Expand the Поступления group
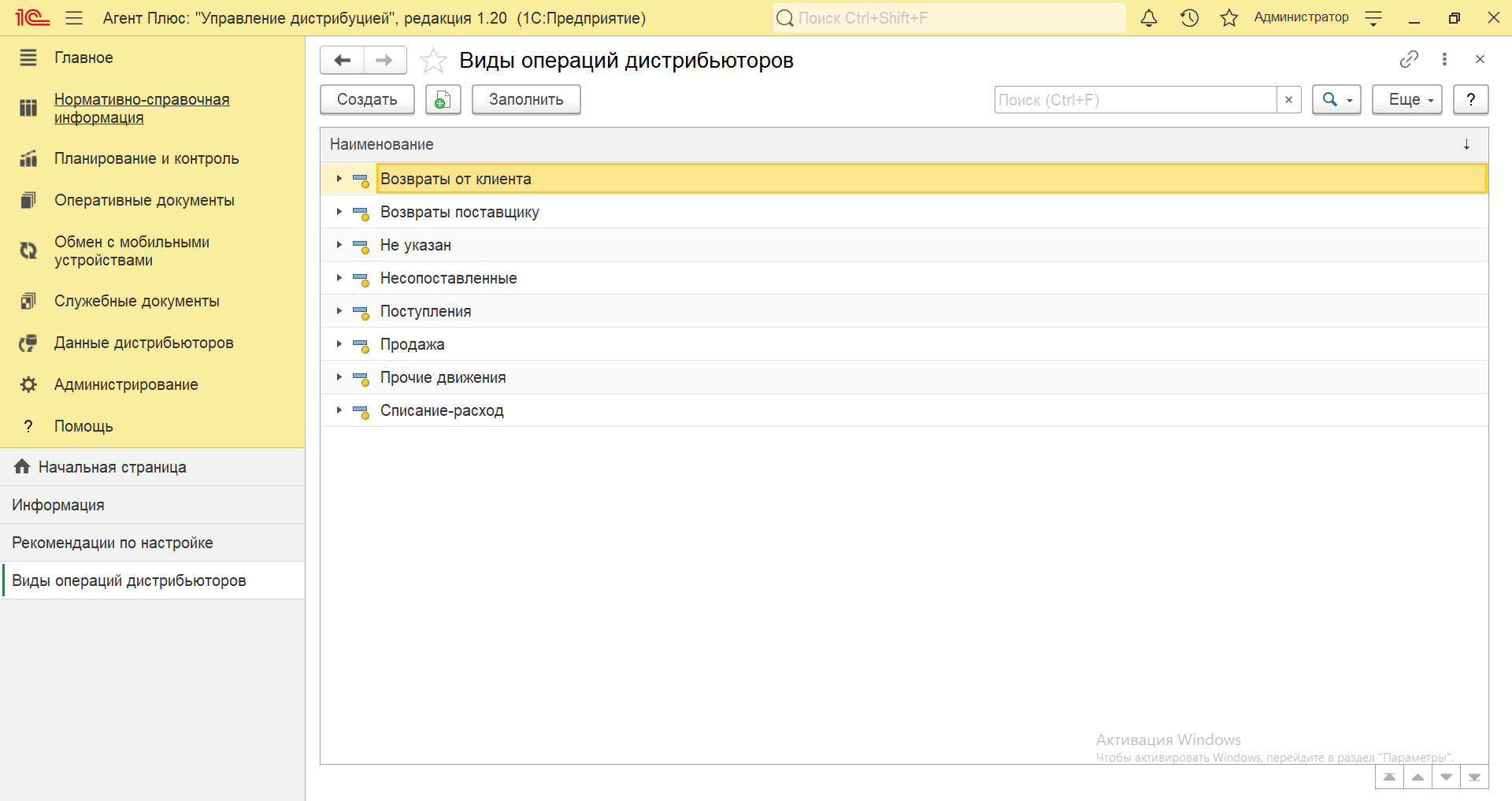1512x801 pixels. point(339,311)
